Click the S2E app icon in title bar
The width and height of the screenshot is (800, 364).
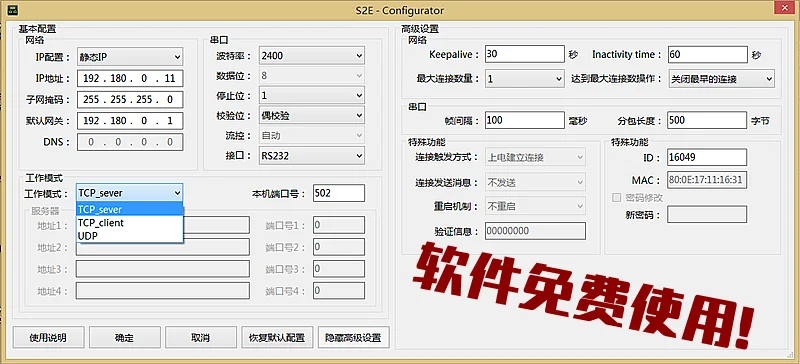13,10
